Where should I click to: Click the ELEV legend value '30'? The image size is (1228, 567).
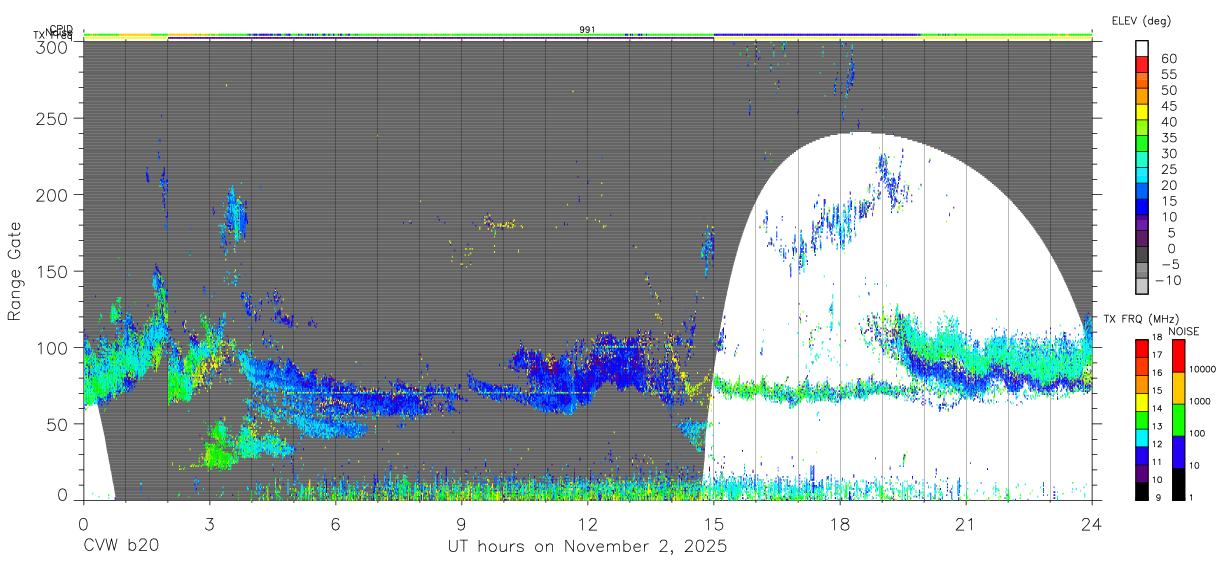1168,153
